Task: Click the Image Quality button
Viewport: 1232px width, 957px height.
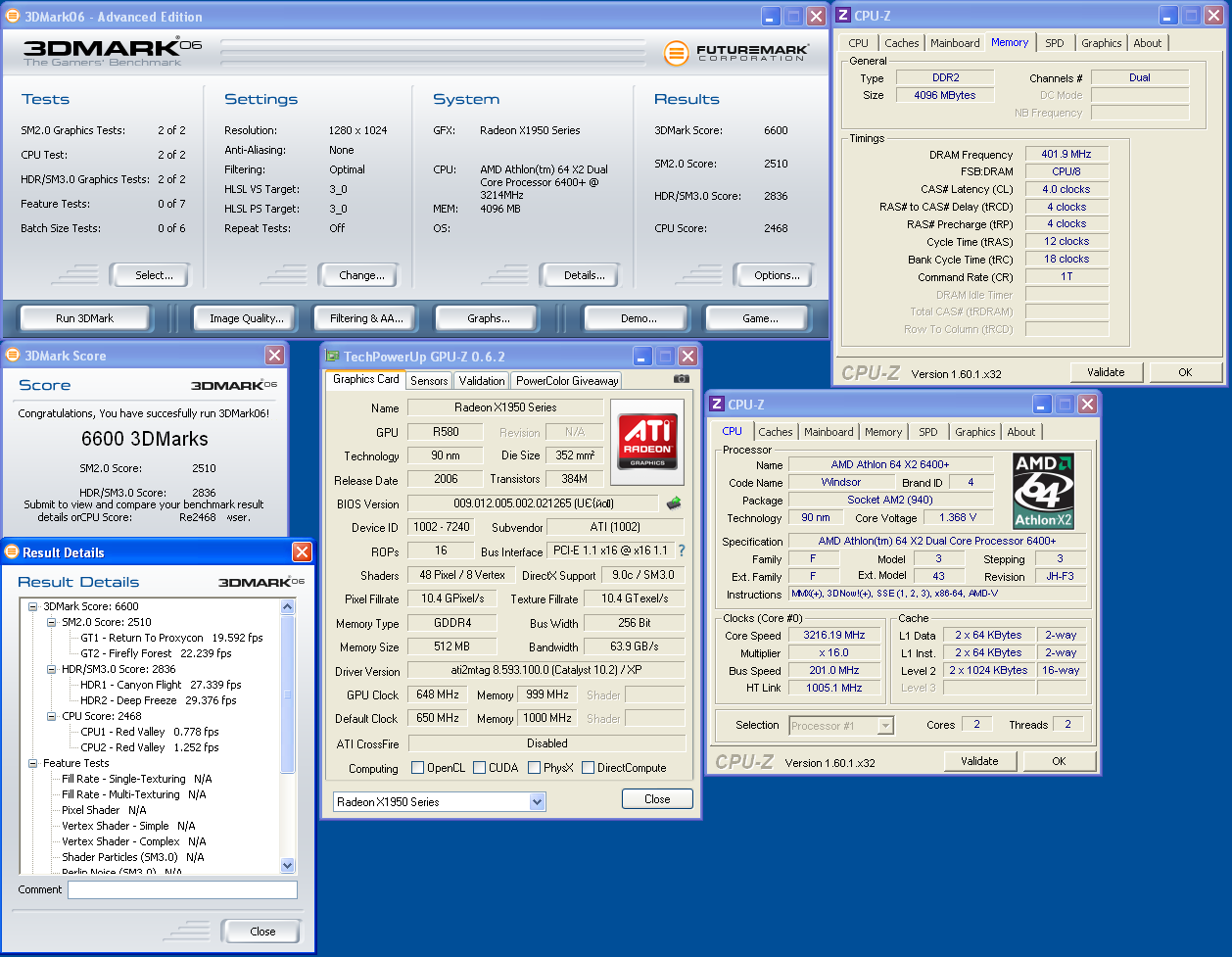Action: pos(247,318)
